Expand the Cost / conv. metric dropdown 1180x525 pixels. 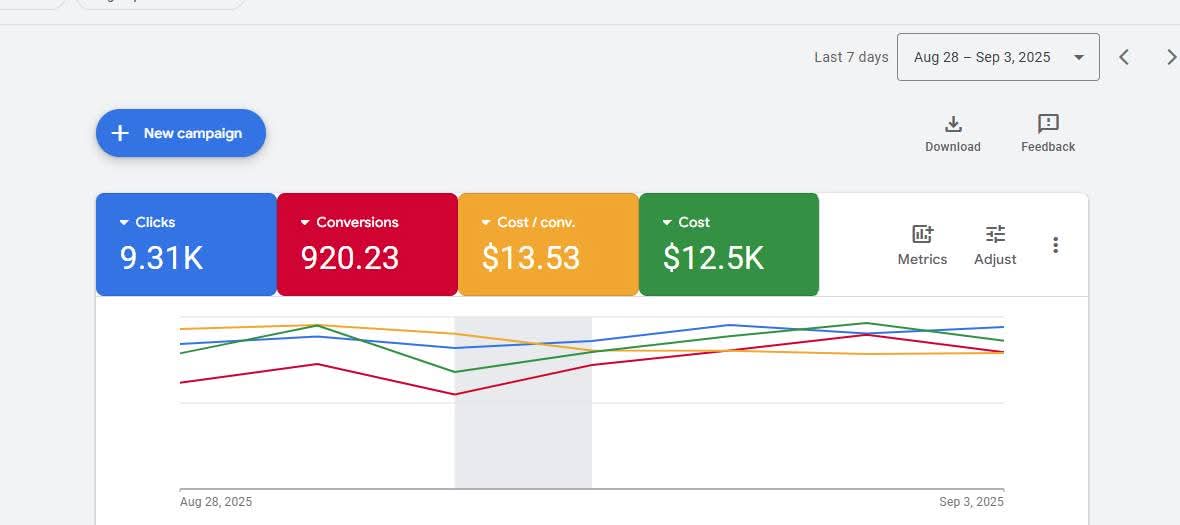pos(487,223)
